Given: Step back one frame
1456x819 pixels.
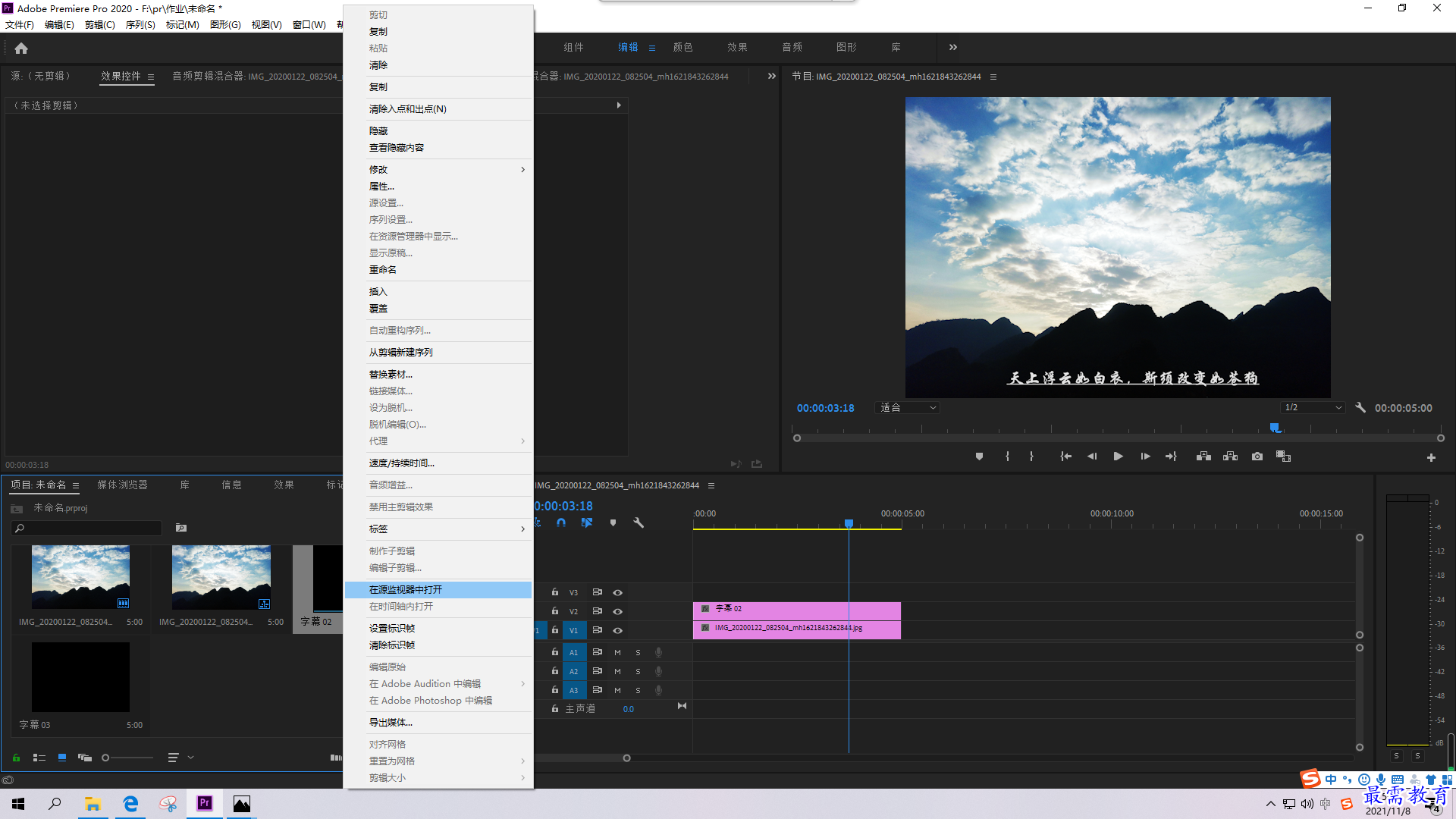Looking at the screenshot, I should [x=1092, y=457].
